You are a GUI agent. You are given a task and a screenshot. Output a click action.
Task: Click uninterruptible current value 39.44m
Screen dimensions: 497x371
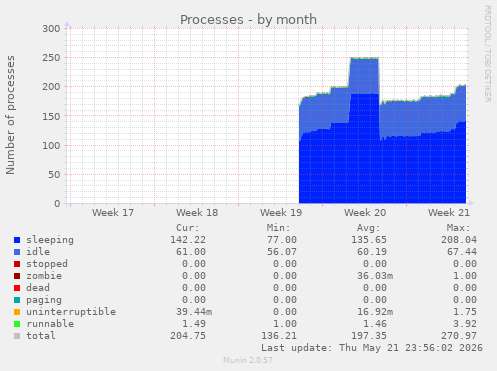click(194, 312)
